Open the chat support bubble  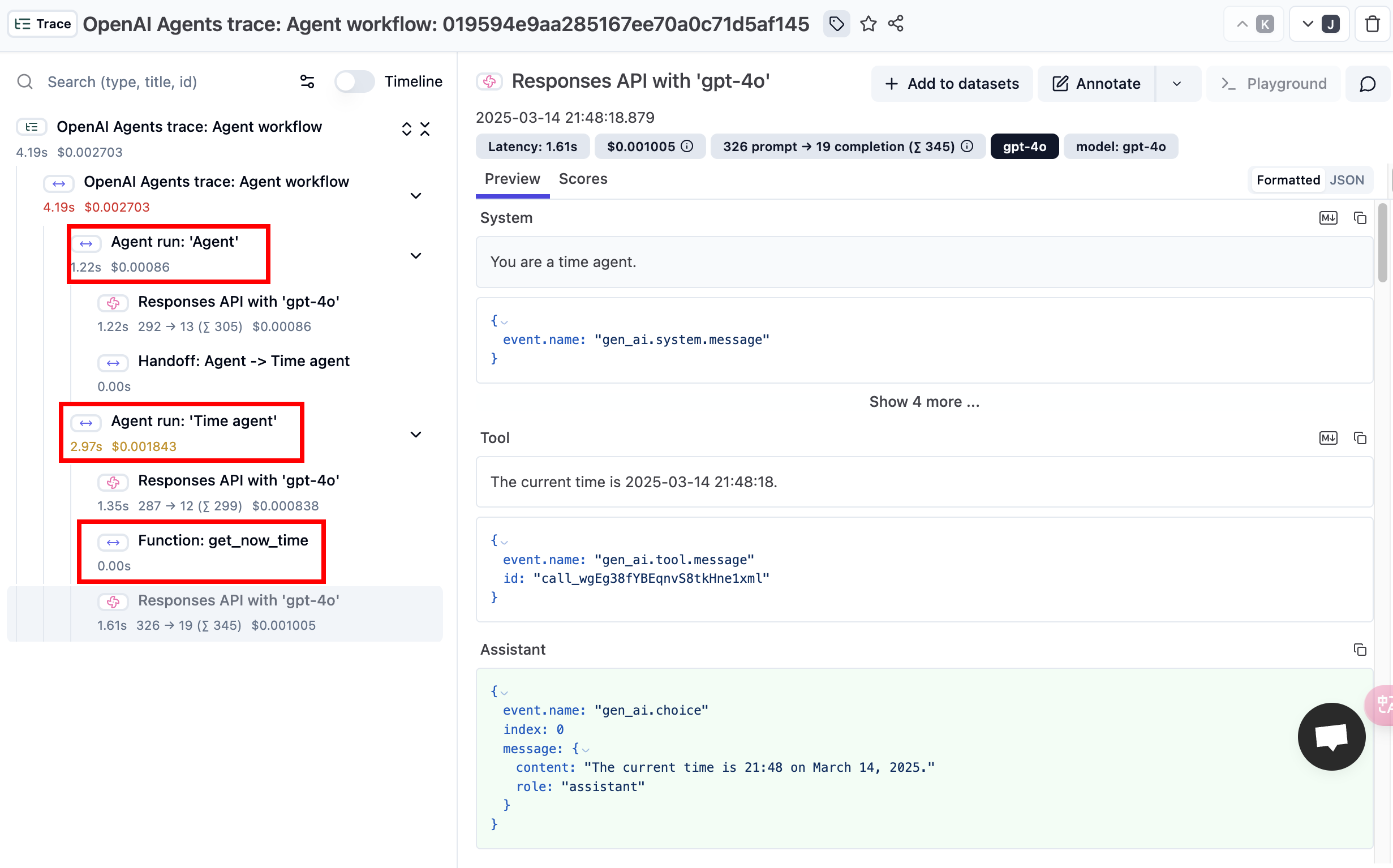(1331, 737)
